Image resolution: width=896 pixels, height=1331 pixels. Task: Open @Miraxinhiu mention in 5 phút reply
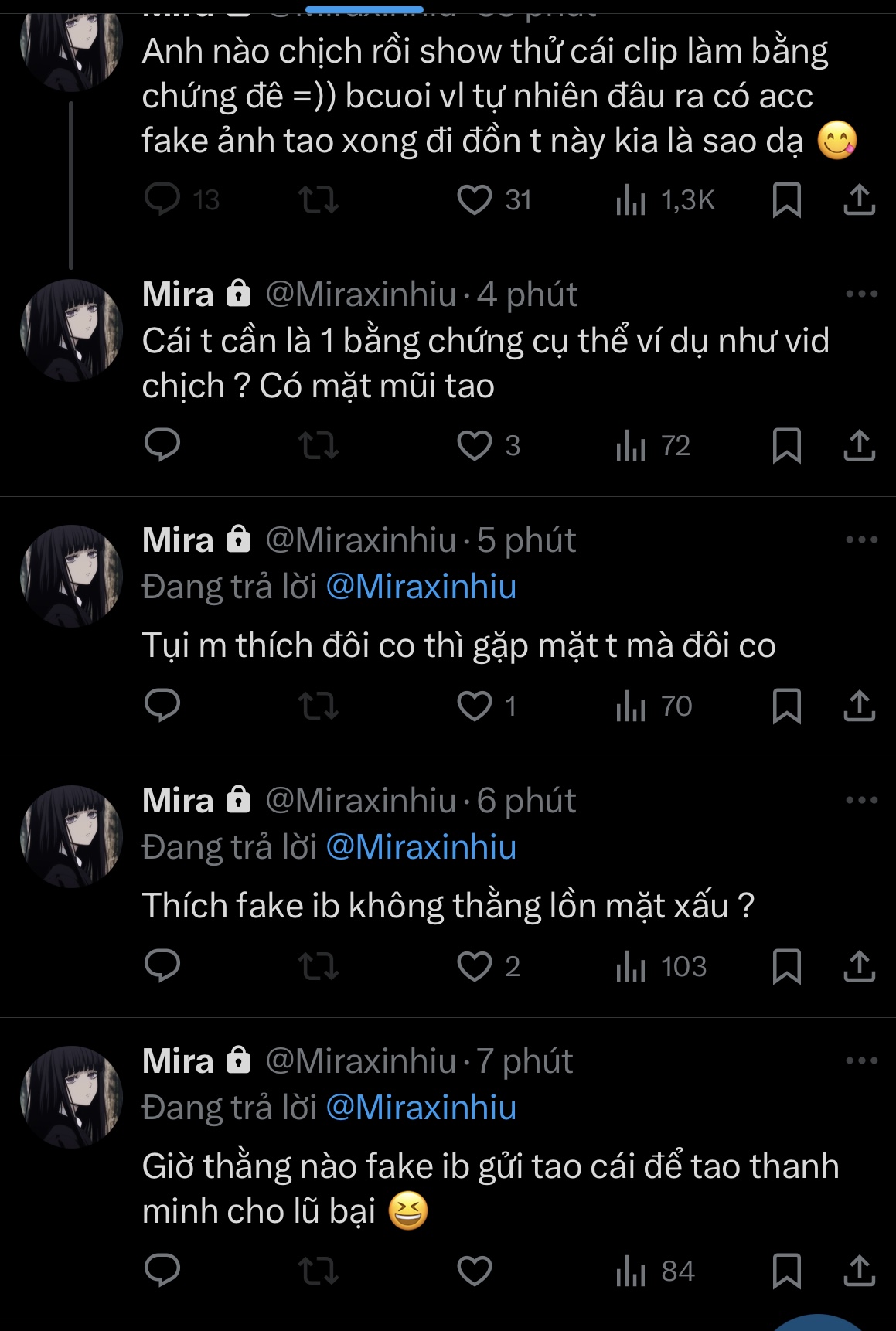pos(421,587)
